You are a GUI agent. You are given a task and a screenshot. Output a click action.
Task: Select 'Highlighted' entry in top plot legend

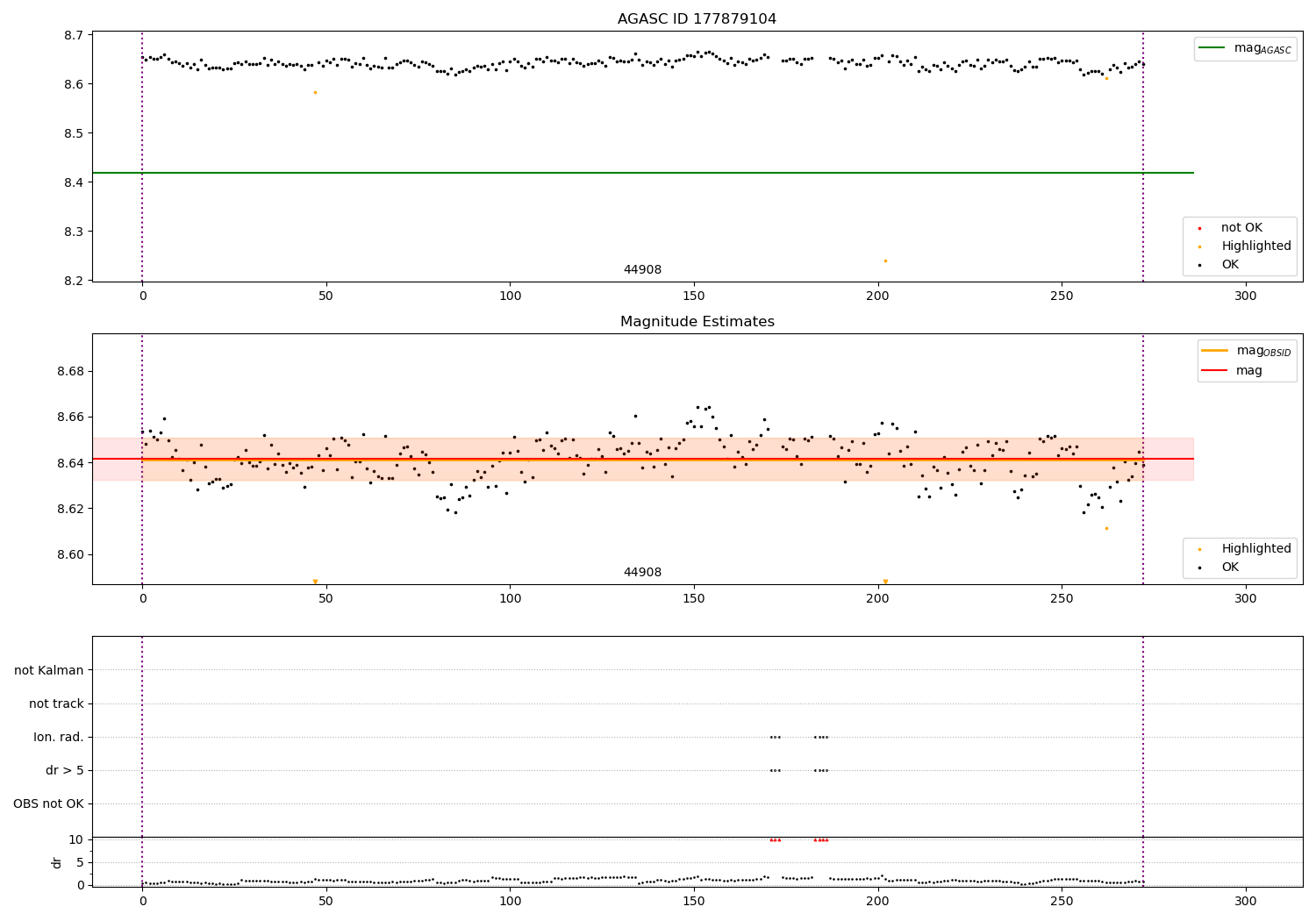[1246, 246]
